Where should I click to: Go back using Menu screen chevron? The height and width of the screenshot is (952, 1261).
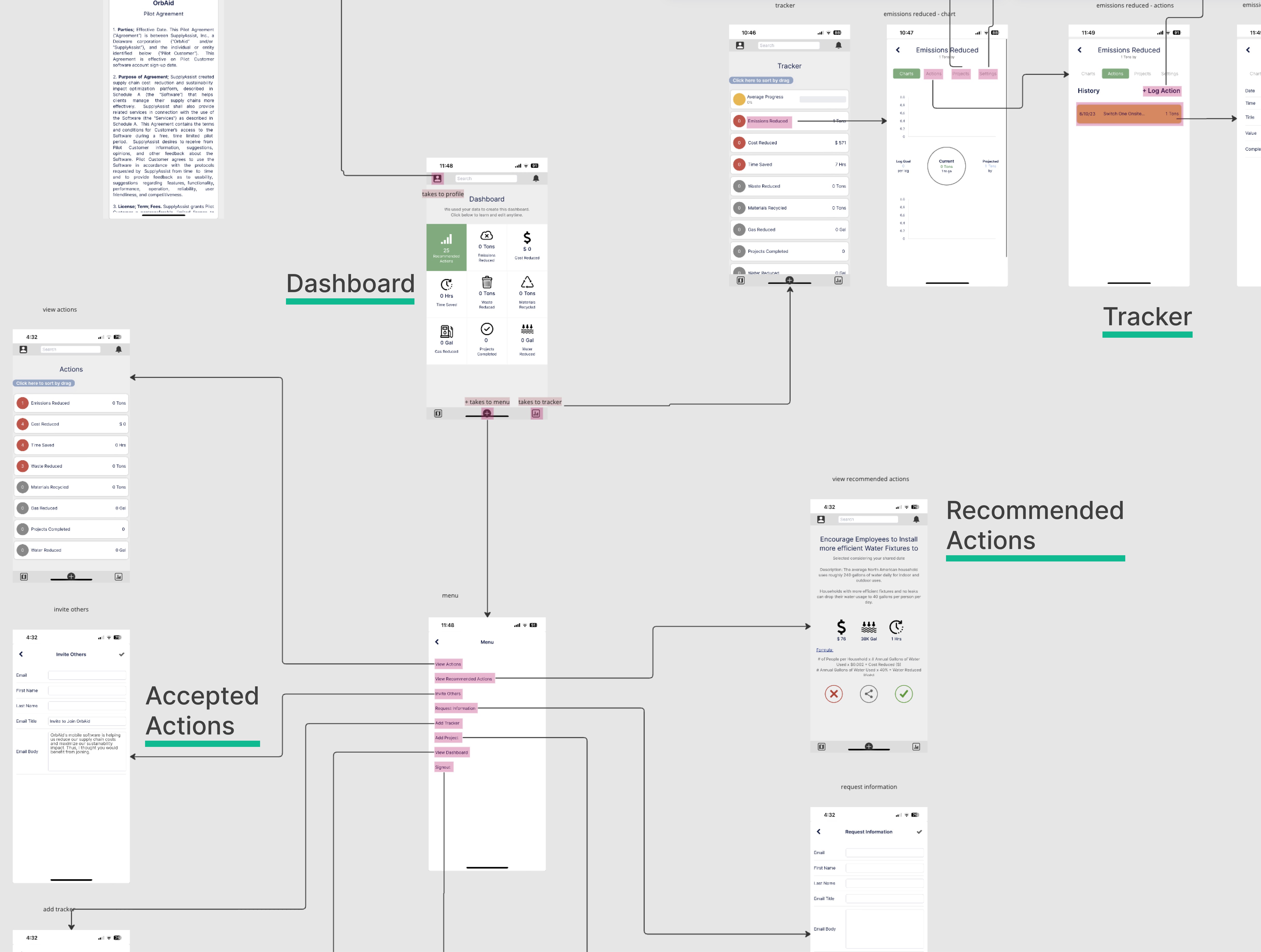pyautogui.click(x=437, y=642)
